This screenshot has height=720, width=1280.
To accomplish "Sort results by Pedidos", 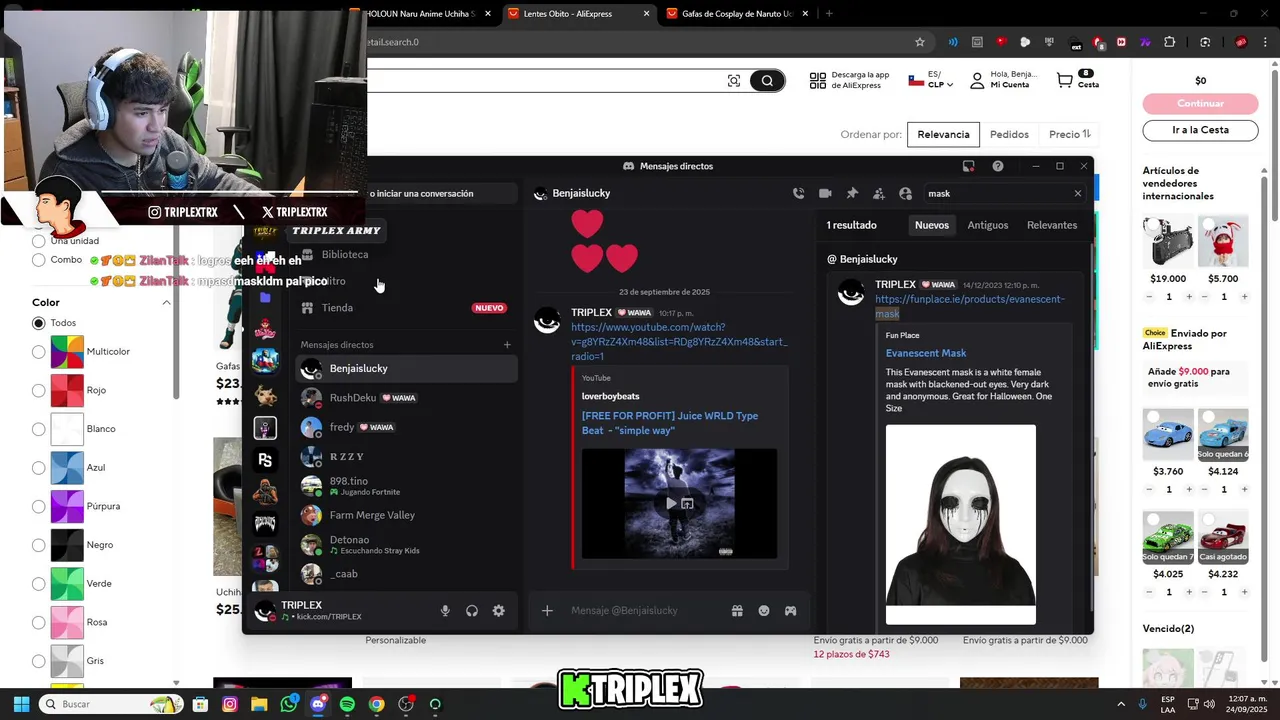I will pyautogui.click(x=1009, y=134).
